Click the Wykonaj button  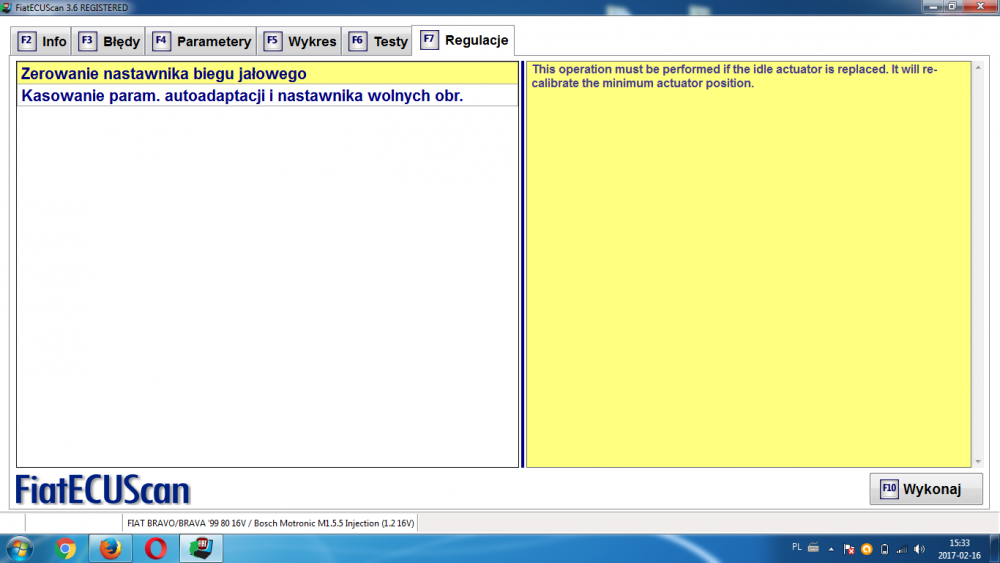[x=925, y=489]
